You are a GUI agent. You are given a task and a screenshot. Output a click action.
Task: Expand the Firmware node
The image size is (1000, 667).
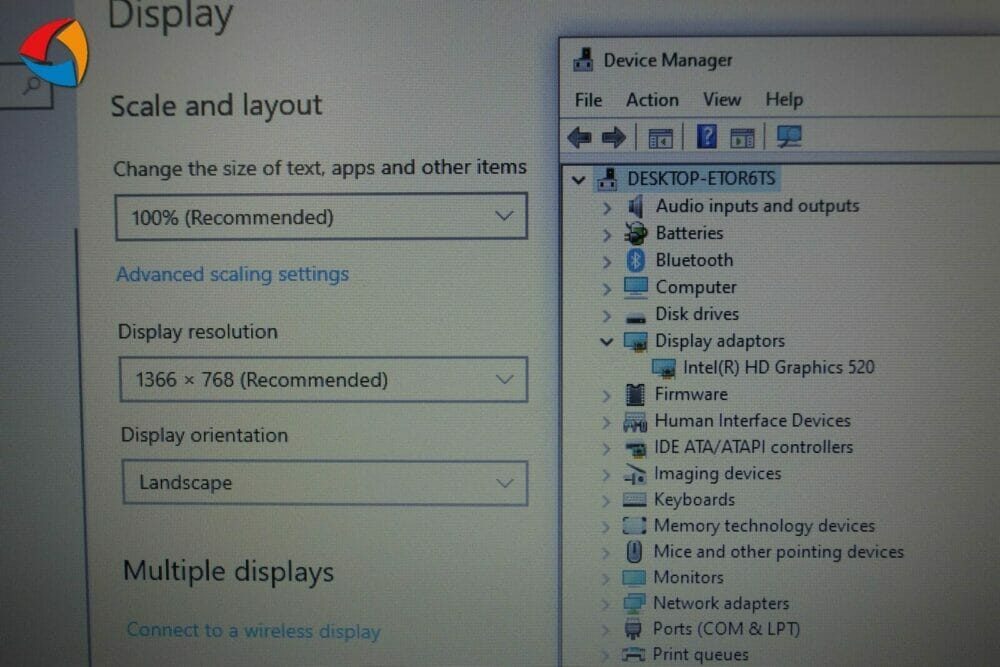pos(606,395)
